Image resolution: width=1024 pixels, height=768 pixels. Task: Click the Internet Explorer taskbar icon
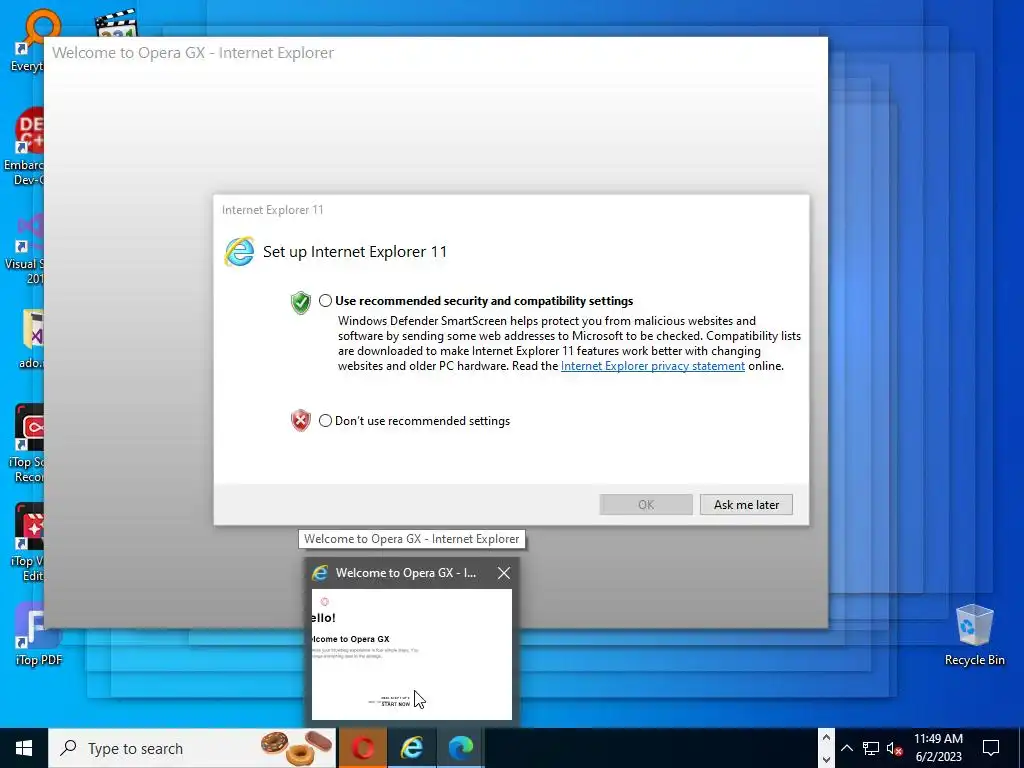411,748
